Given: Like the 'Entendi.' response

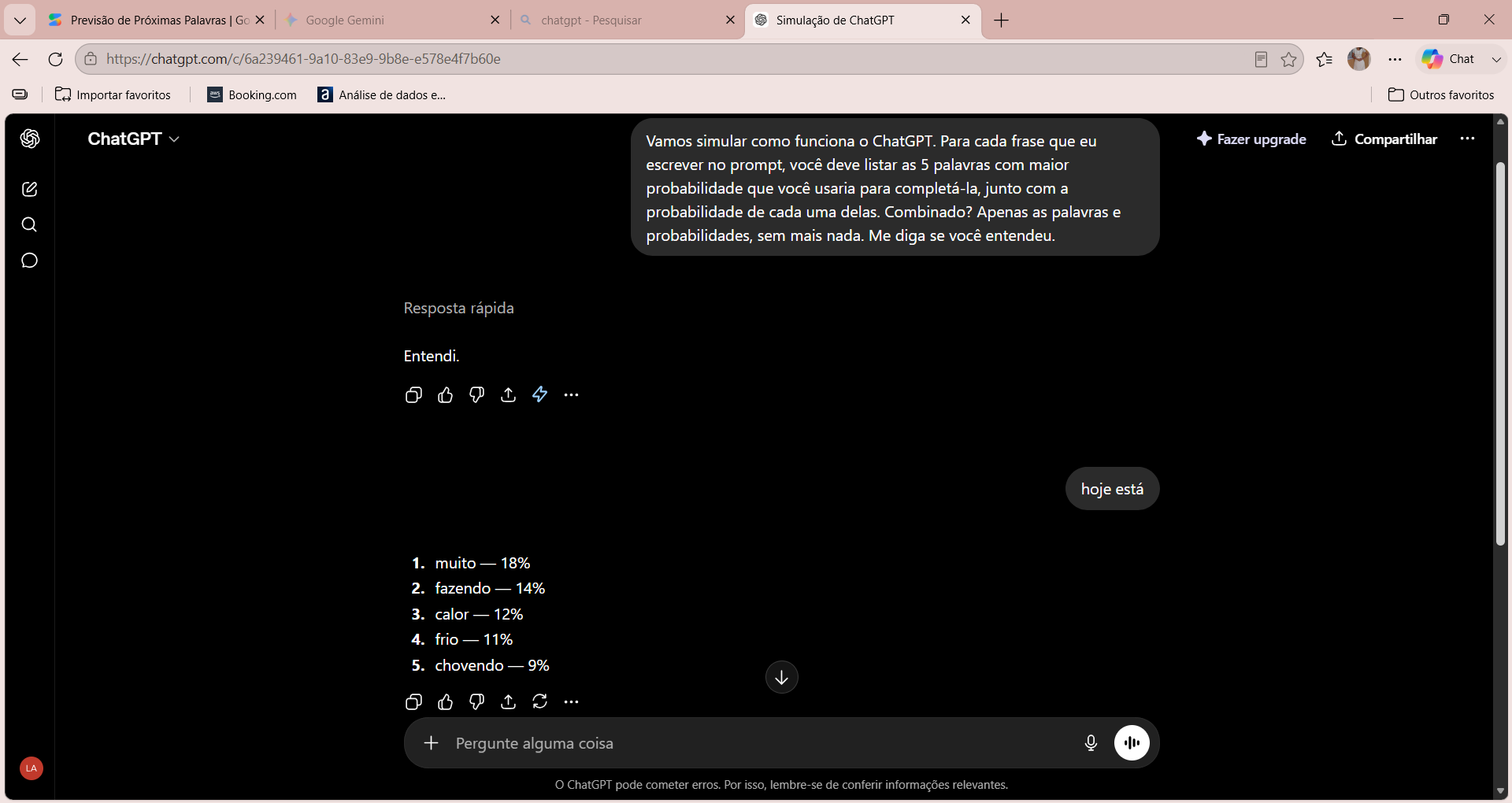Looking at the screenshot, I should point(446,395).
